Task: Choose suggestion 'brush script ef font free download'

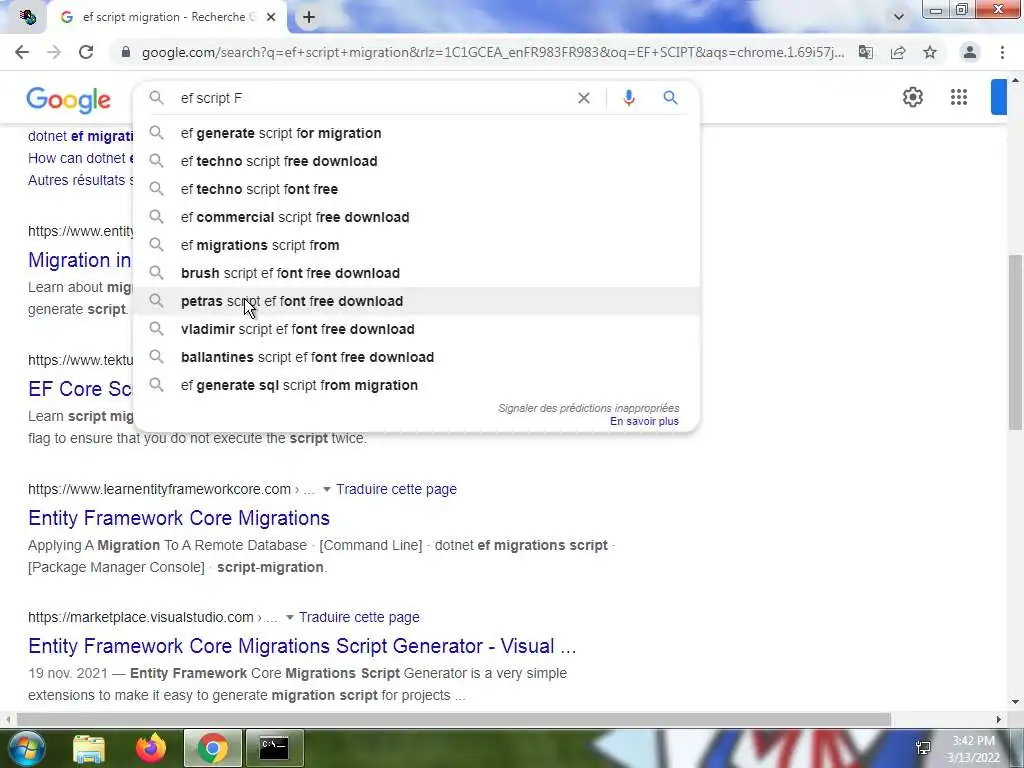Action: click(416, 274)
